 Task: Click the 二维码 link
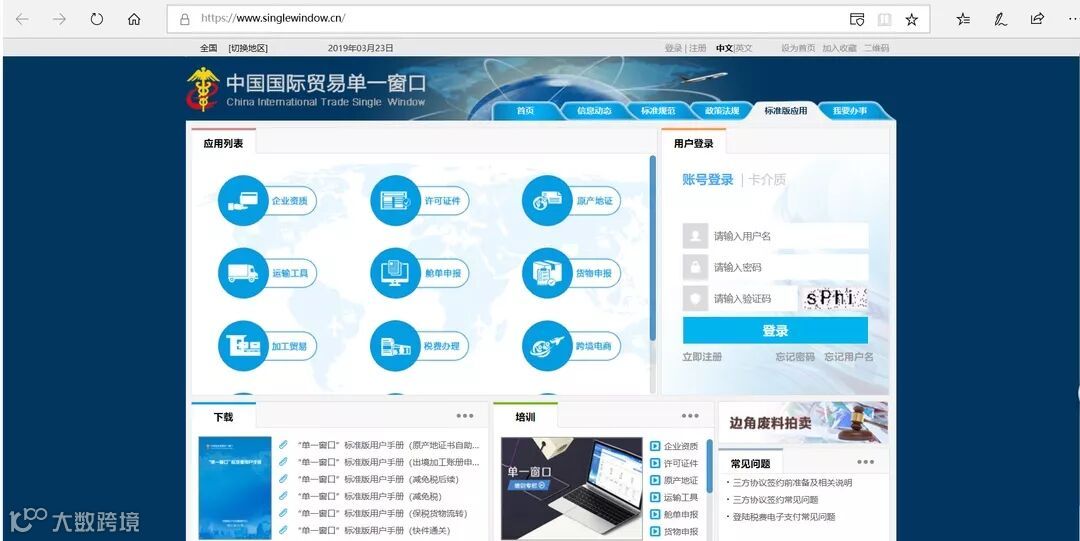click(877, 48)
